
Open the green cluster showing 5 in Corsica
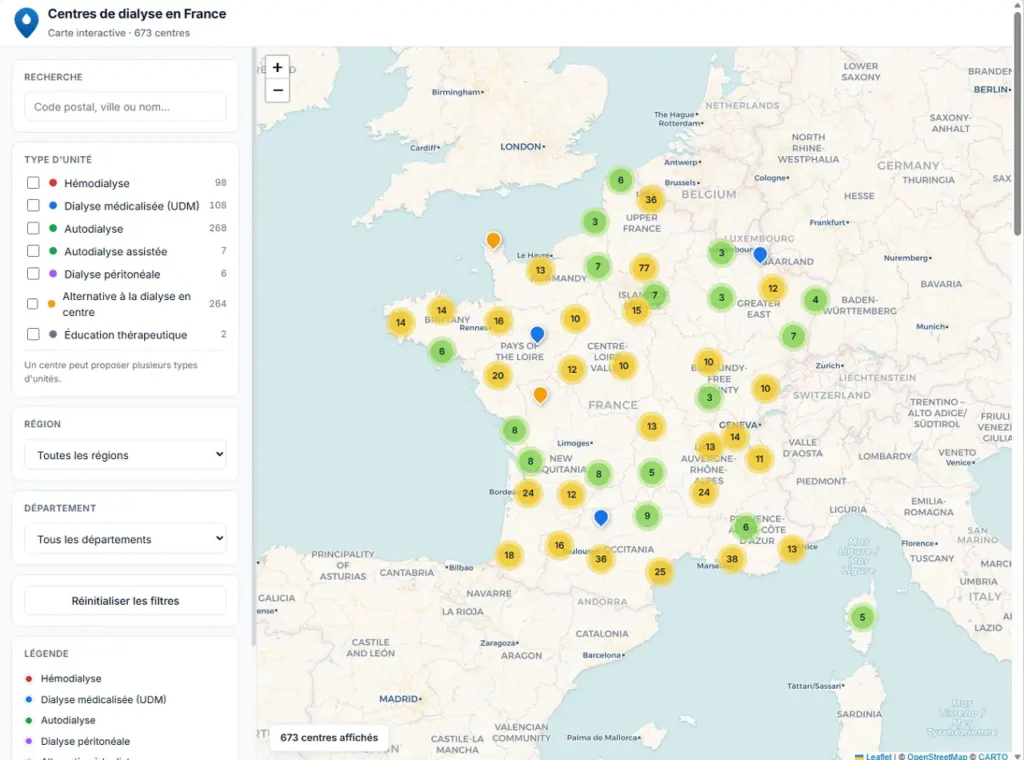862,617
